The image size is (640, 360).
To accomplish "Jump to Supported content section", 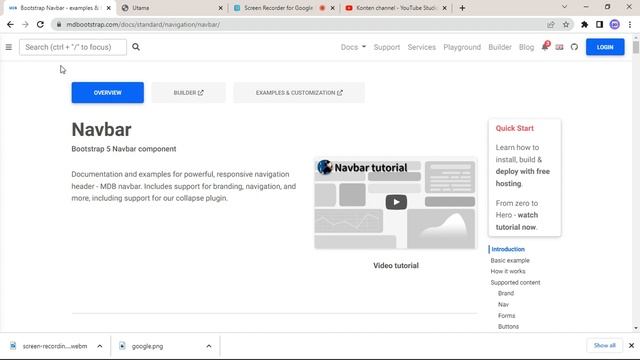I will coord(515,282).
